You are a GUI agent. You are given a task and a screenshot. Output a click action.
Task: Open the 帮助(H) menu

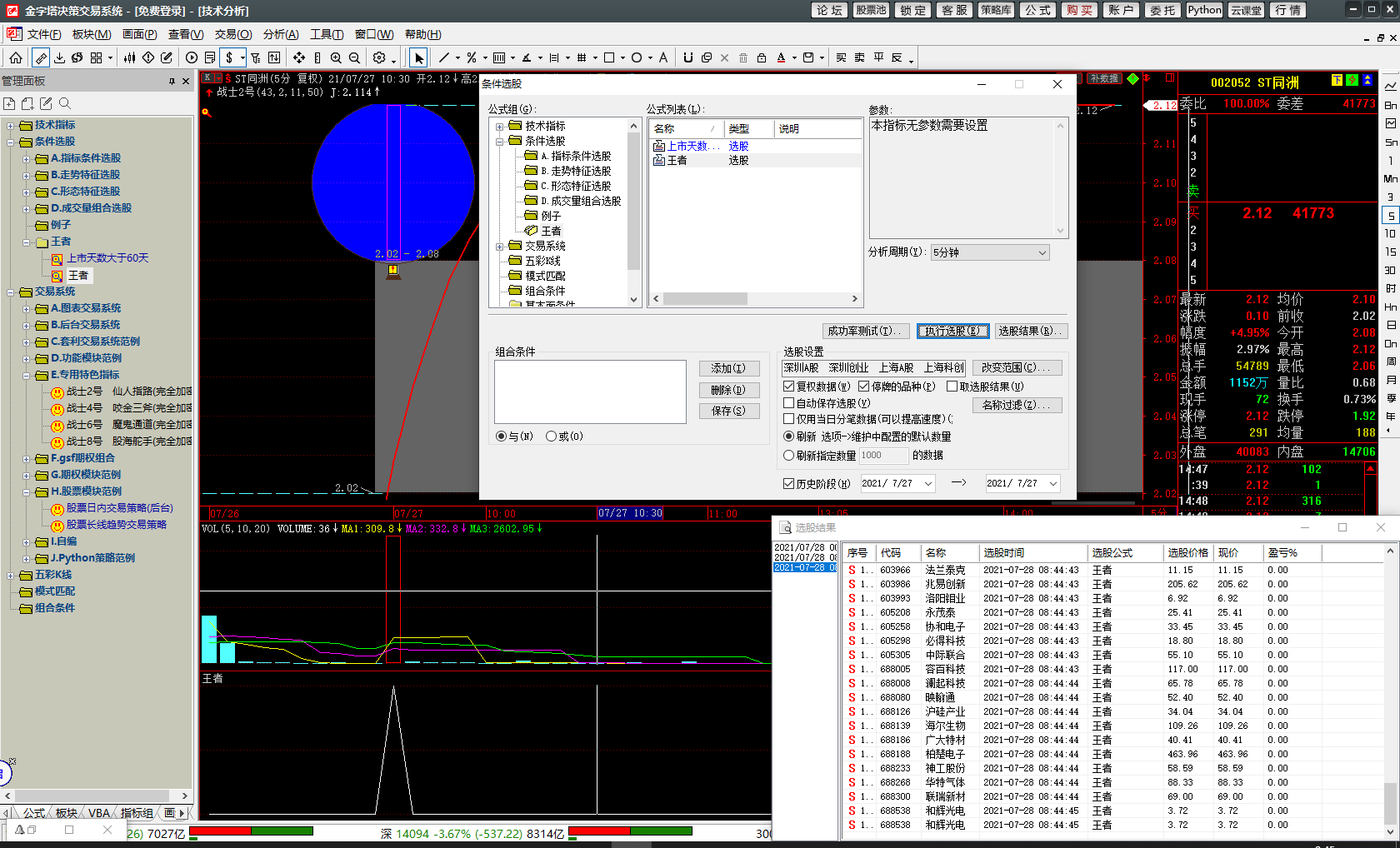[422, 34]
